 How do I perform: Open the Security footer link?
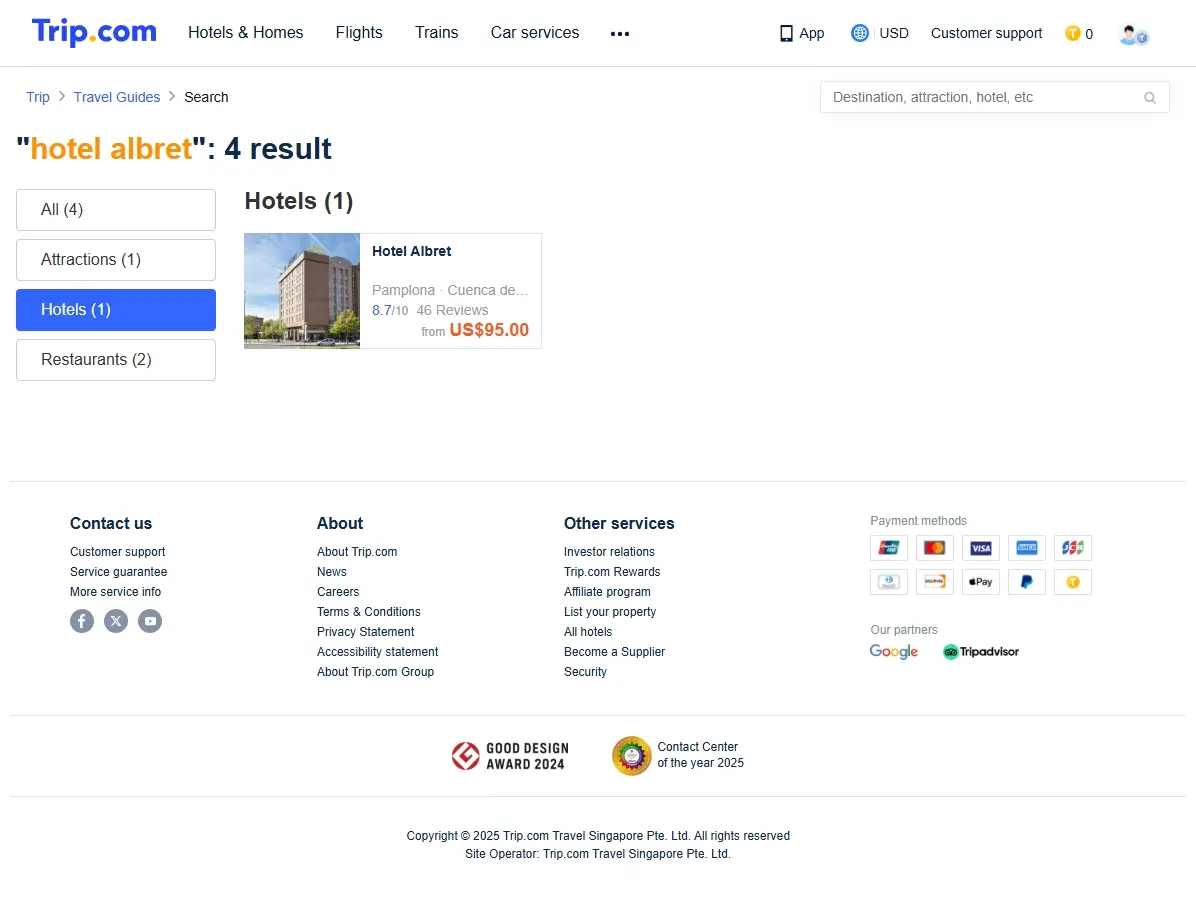(585, 672)
